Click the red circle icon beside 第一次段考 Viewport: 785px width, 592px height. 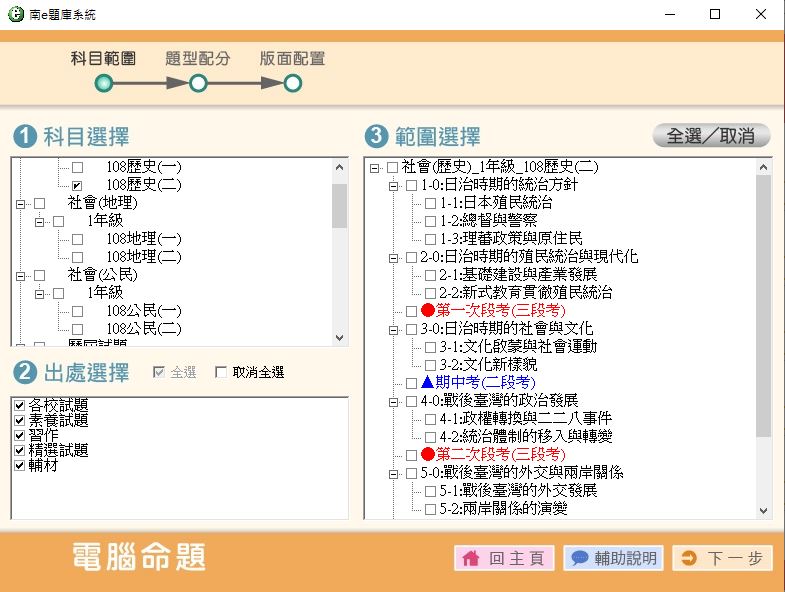[427, 311]
